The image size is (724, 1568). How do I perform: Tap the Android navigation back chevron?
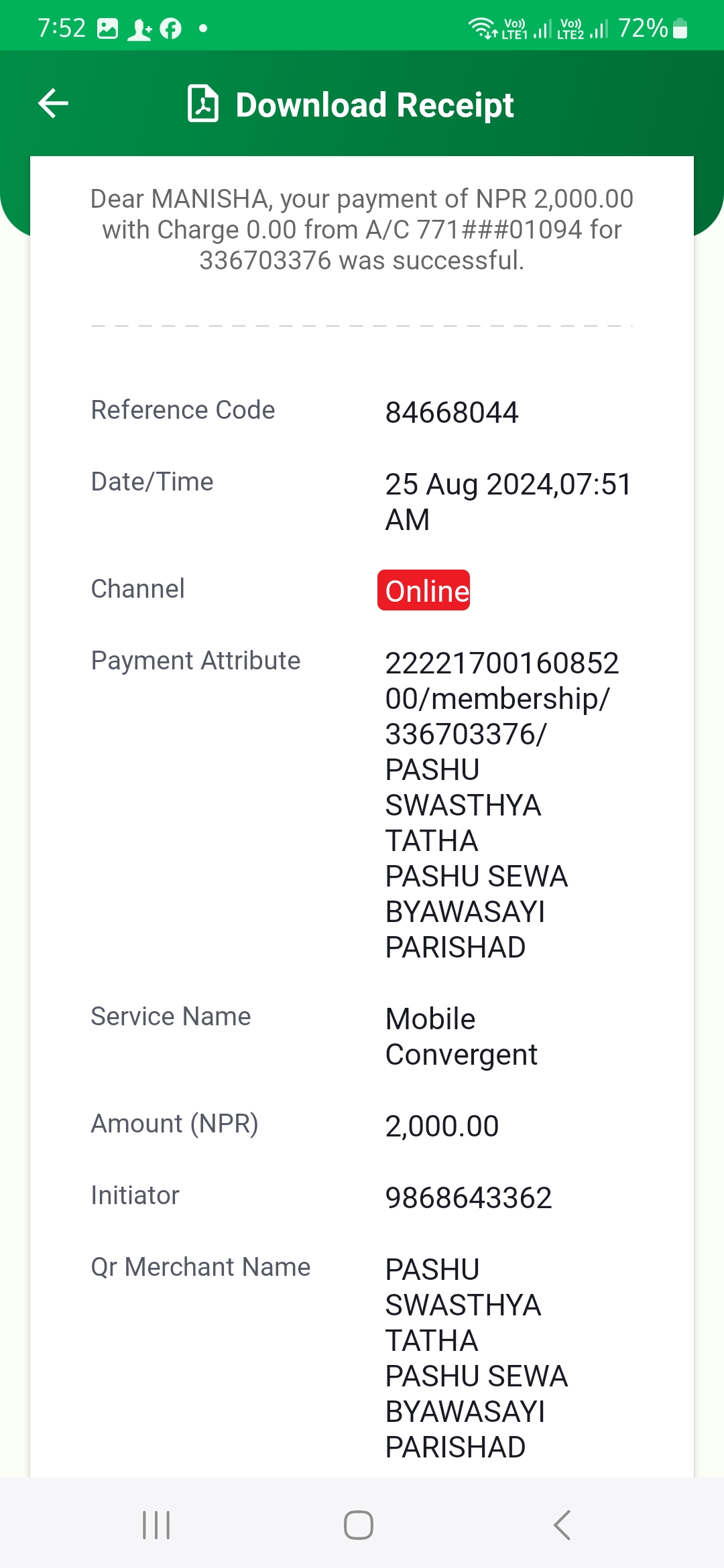pyautogui.click(x=562, y=1525)
